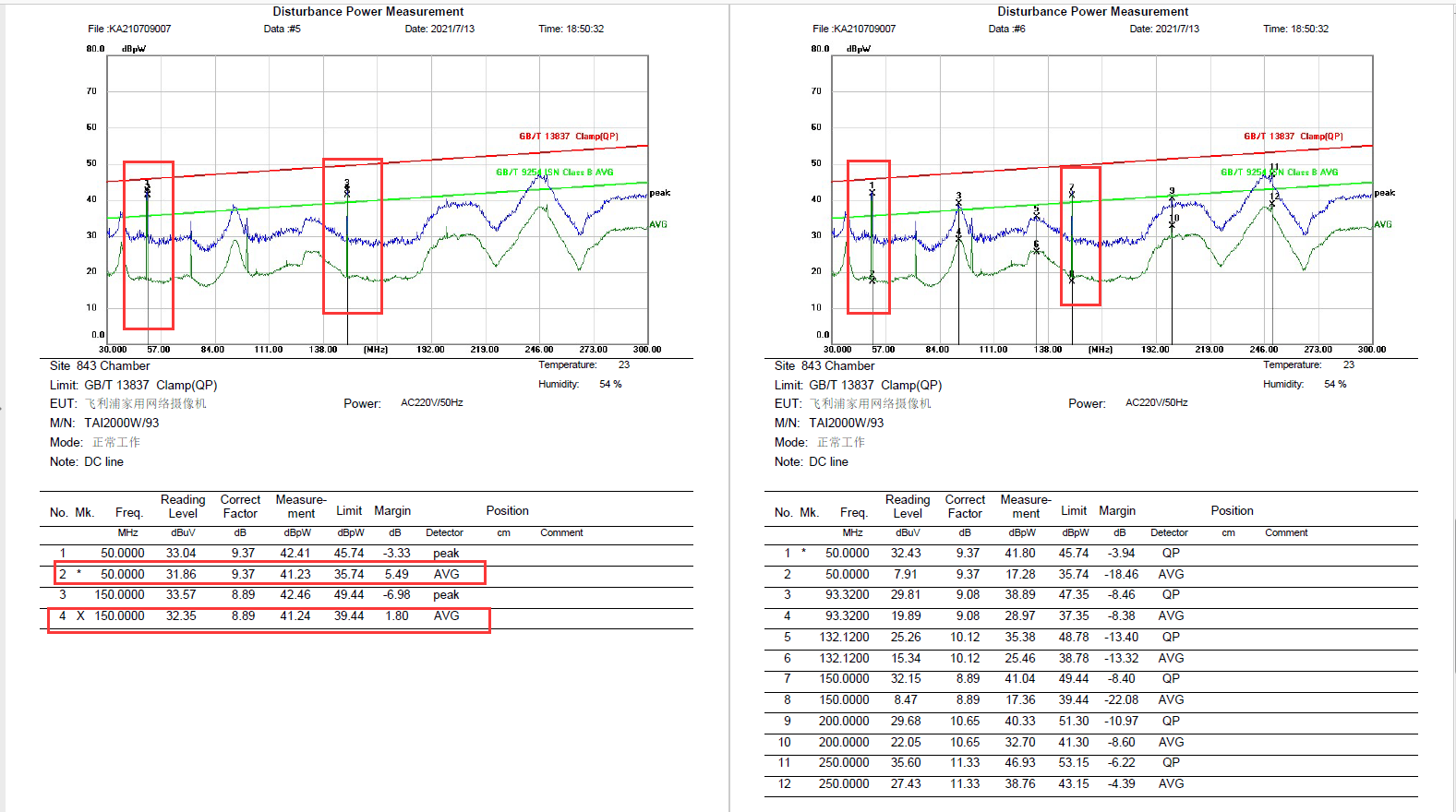Click limit value 47.35
This screenshot has width=1456, height=812.
click(1074, 595)
